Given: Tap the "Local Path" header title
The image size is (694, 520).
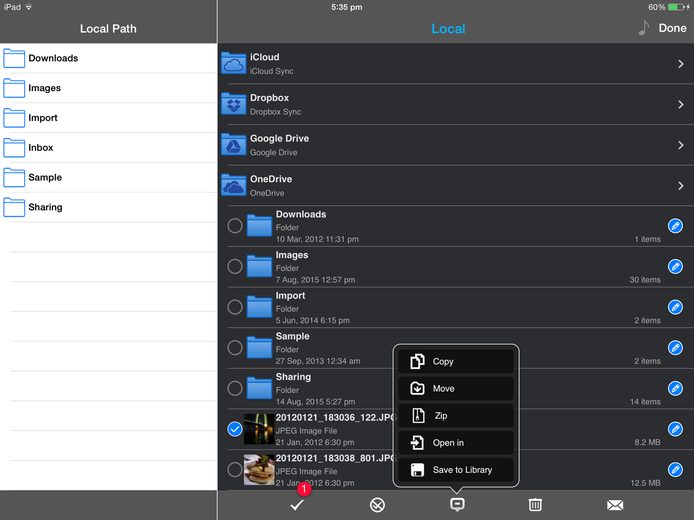Looking at the screenshot, I should (x=108, y=28).
